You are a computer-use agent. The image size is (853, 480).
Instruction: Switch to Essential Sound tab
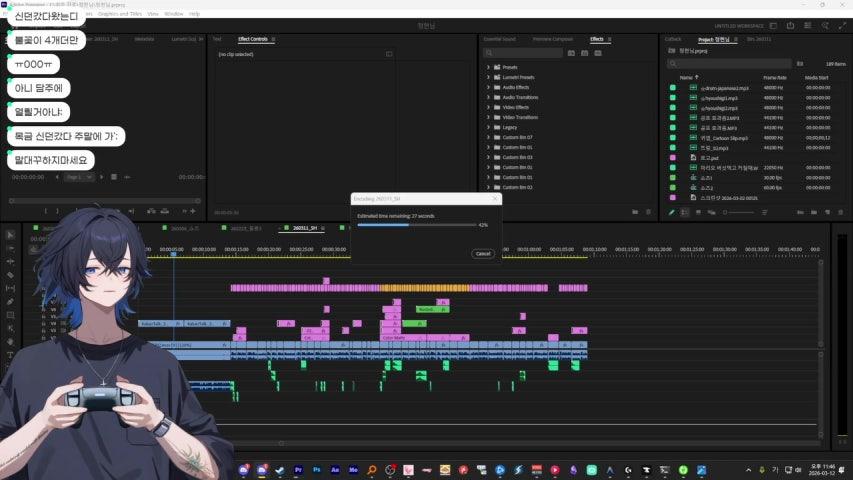[499, 39]
